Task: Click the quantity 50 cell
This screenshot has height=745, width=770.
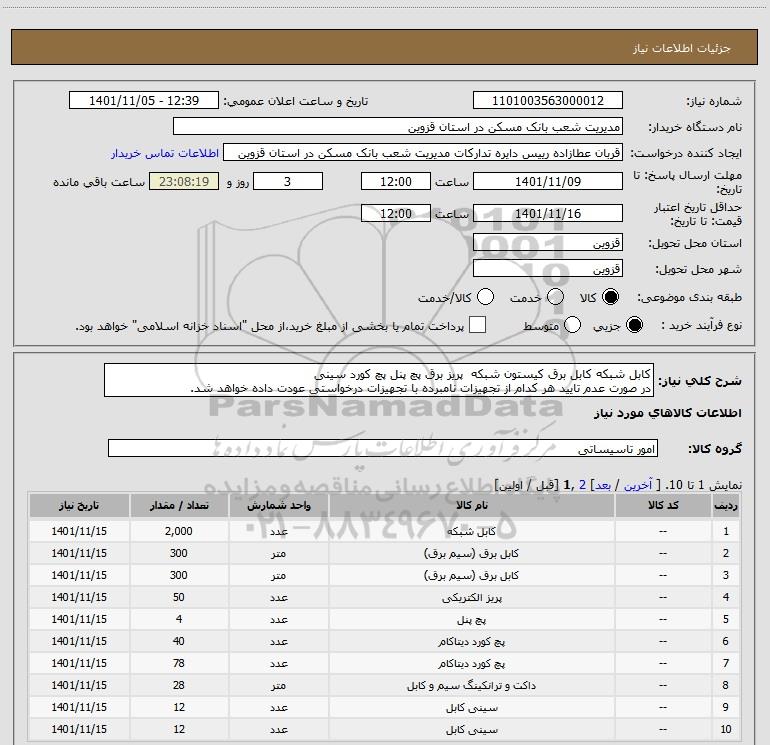Action: pyautogui.click(x=179, y=597)
